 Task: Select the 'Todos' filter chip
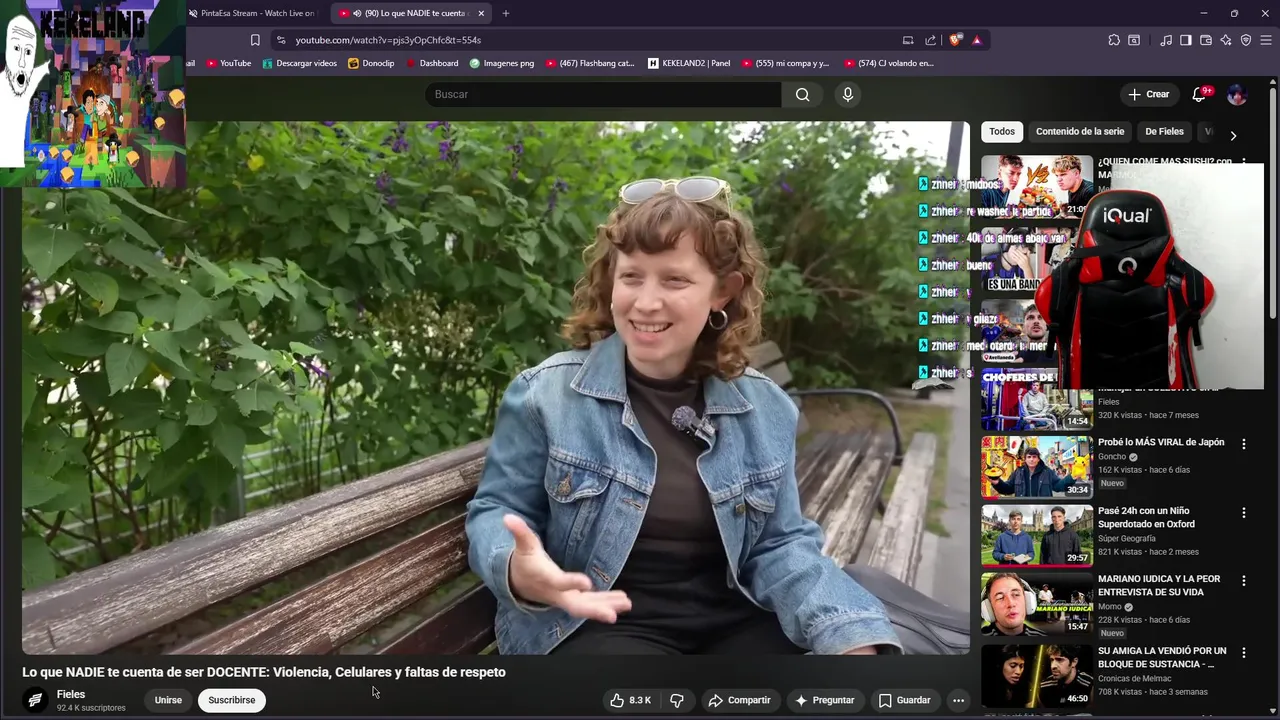pos(1001,131)
